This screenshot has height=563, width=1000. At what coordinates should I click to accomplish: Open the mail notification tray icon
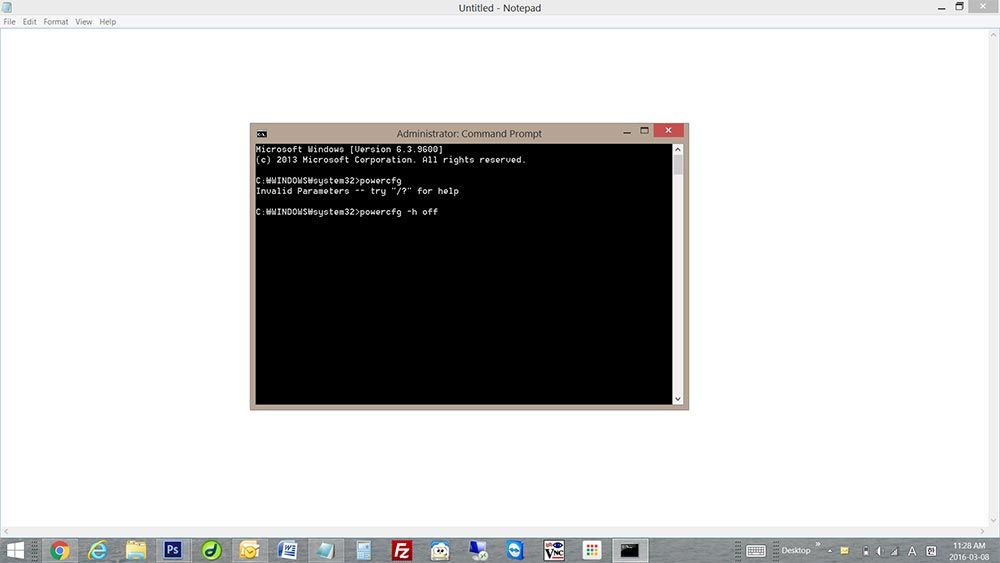(x=844, y=551)
